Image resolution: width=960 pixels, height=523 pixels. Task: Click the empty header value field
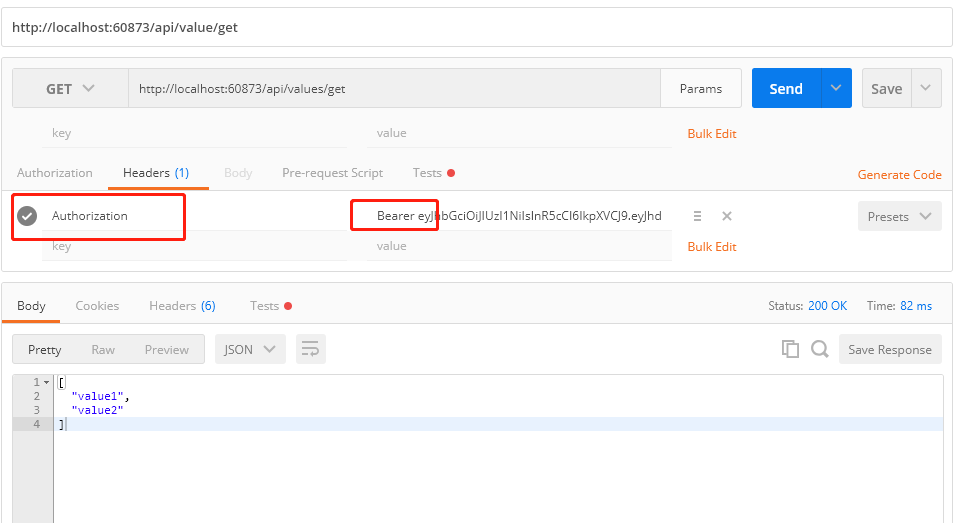pos(519,246)
